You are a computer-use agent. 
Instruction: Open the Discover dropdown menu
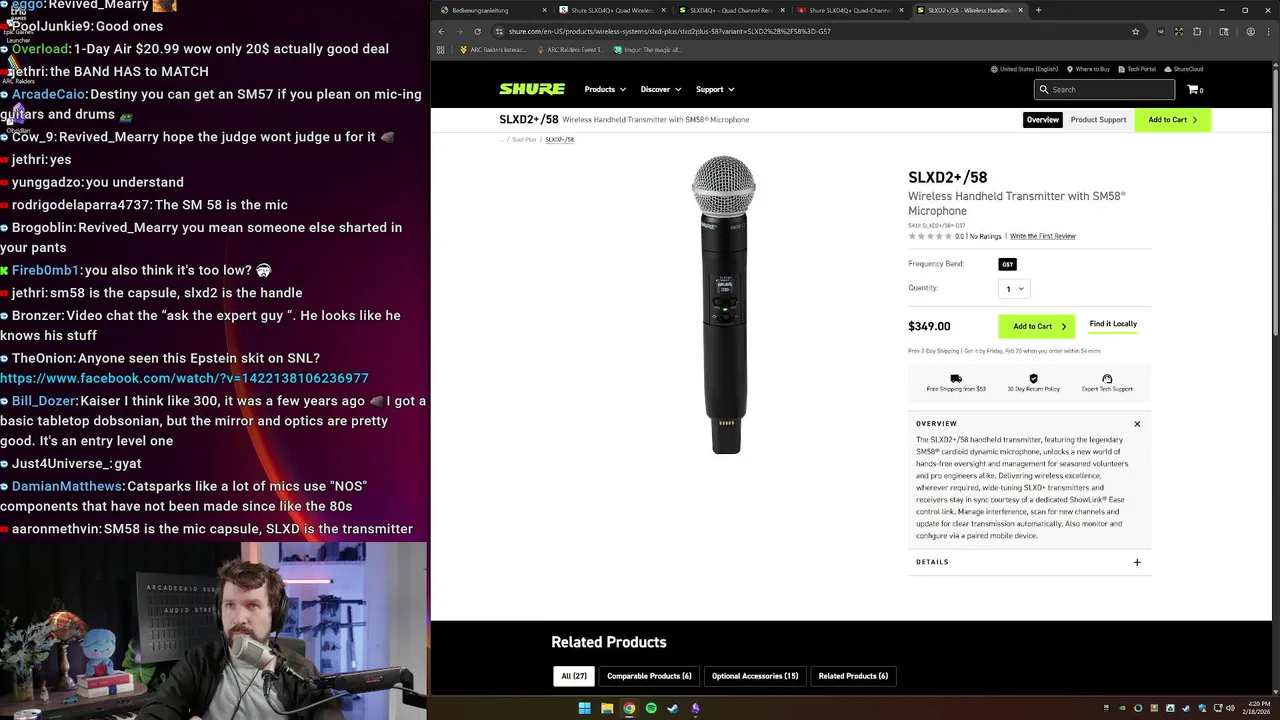(661, 89)
